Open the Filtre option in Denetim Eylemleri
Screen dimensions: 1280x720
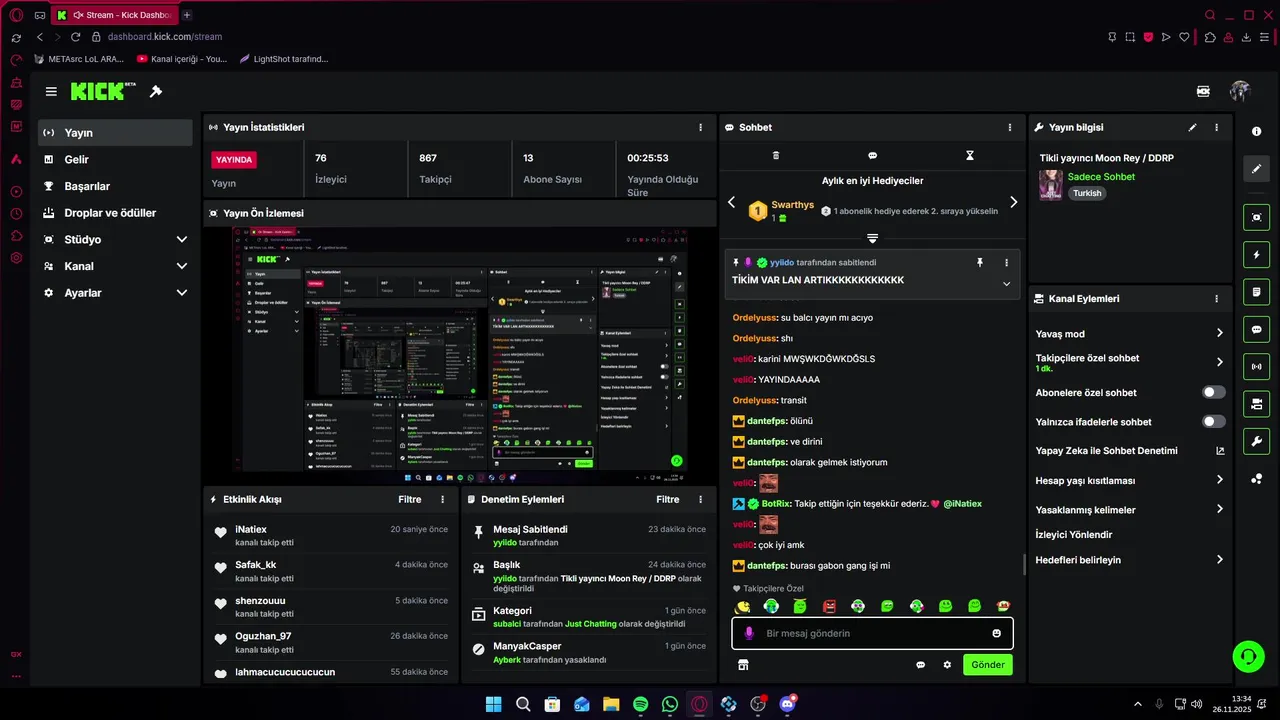pyautogui.click(x=668, y=499)
